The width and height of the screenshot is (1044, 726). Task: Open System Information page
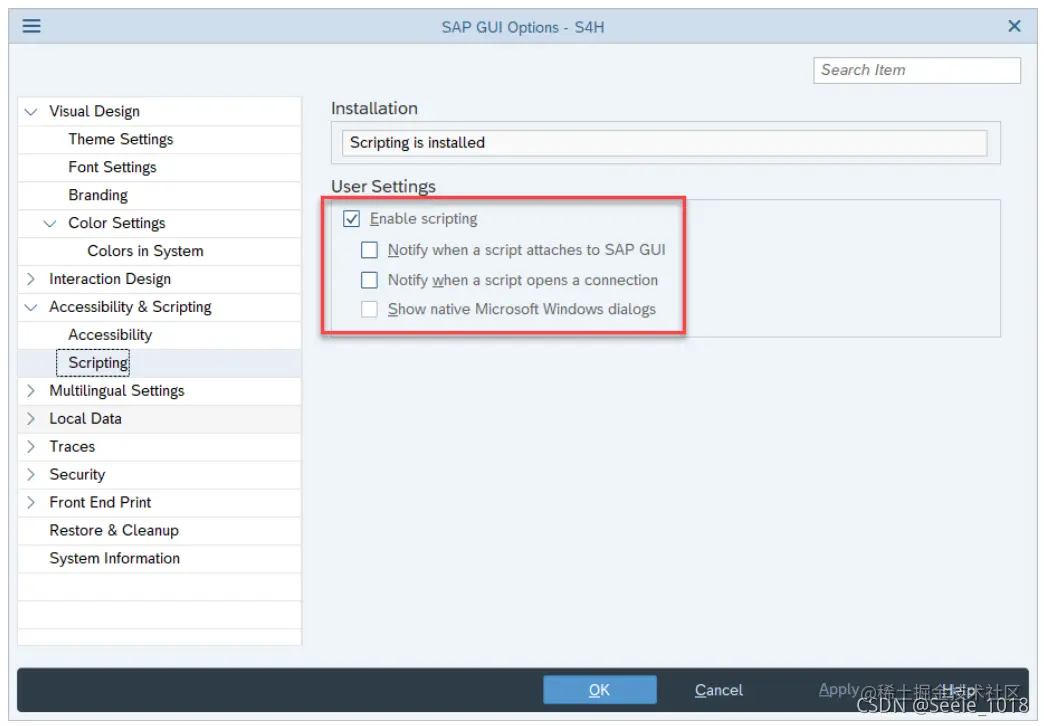(115, 559)
